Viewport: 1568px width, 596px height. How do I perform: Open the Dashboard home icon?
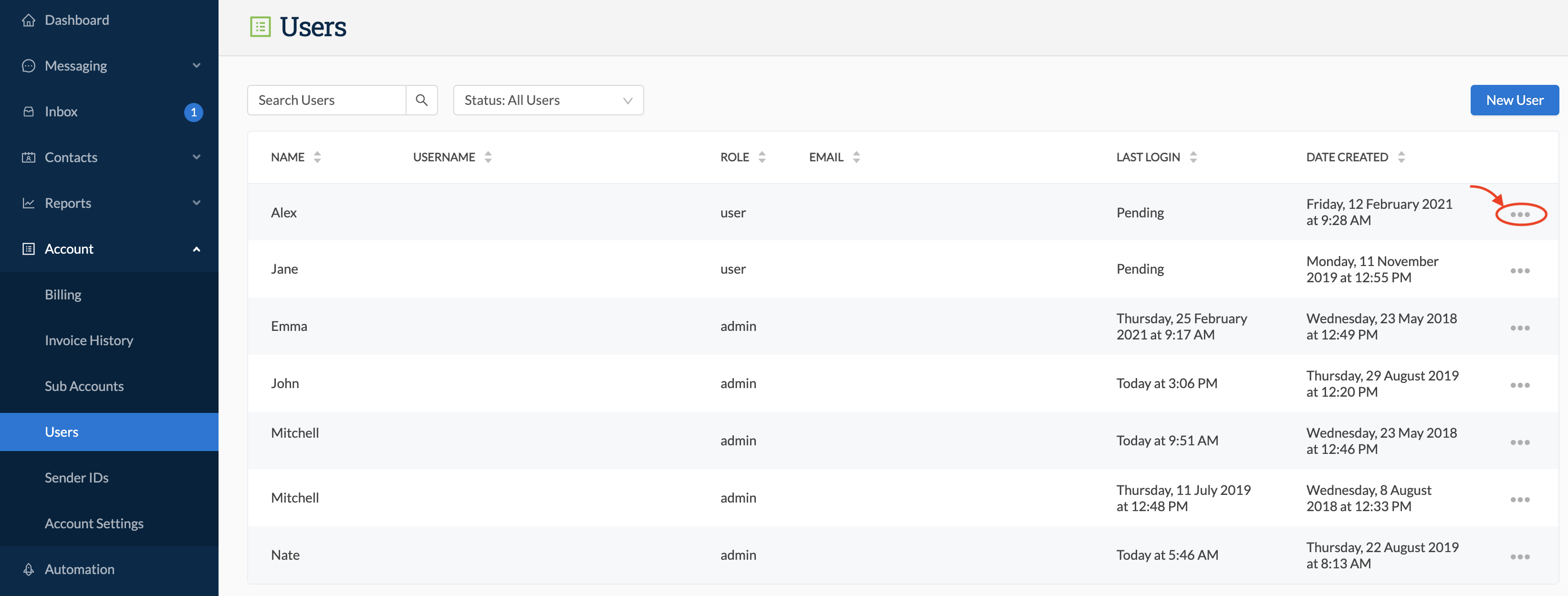click(29, 20)
